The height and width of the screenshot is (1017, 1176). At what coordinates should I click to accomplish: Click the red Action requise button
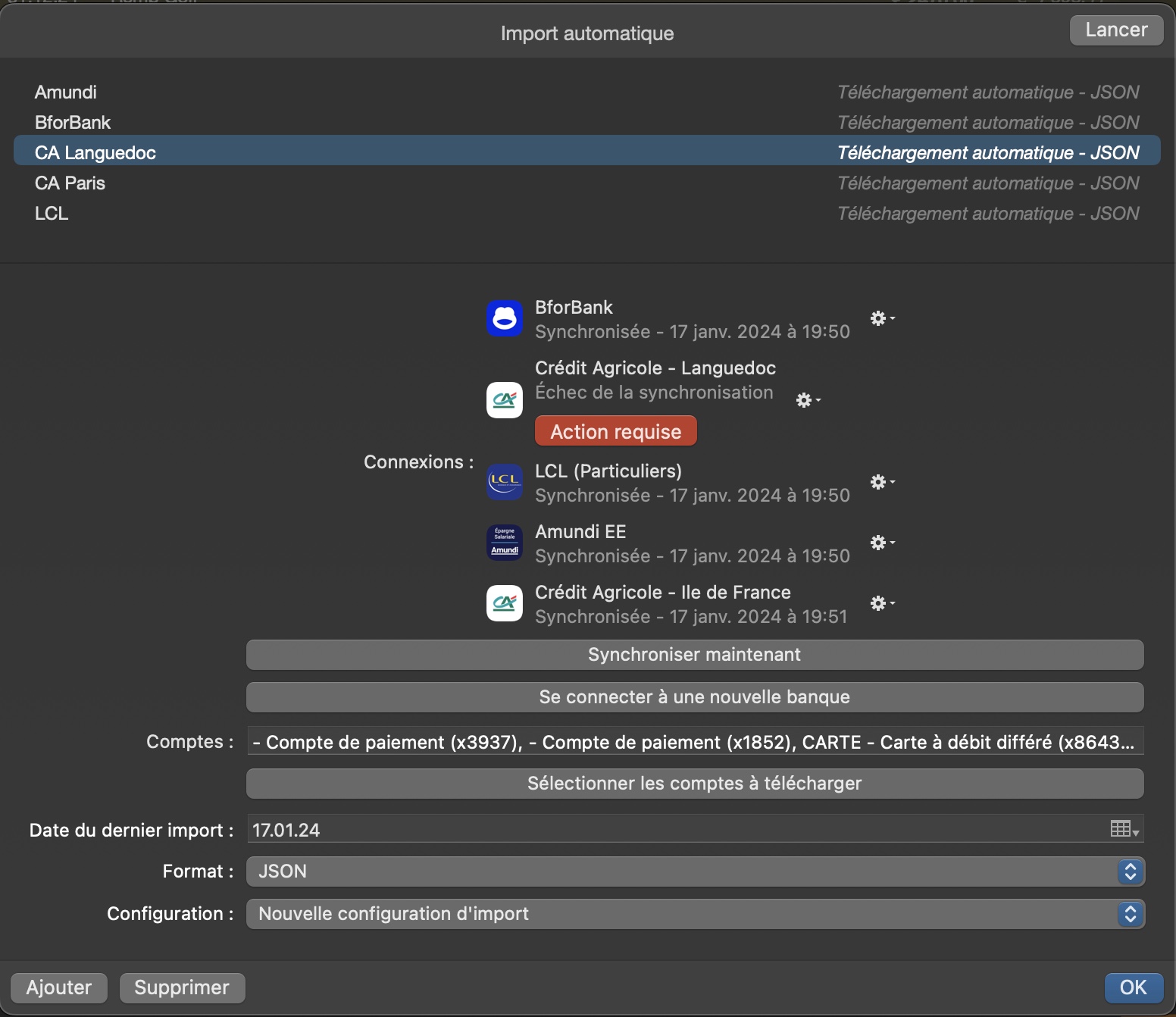[x=616, y=431]
